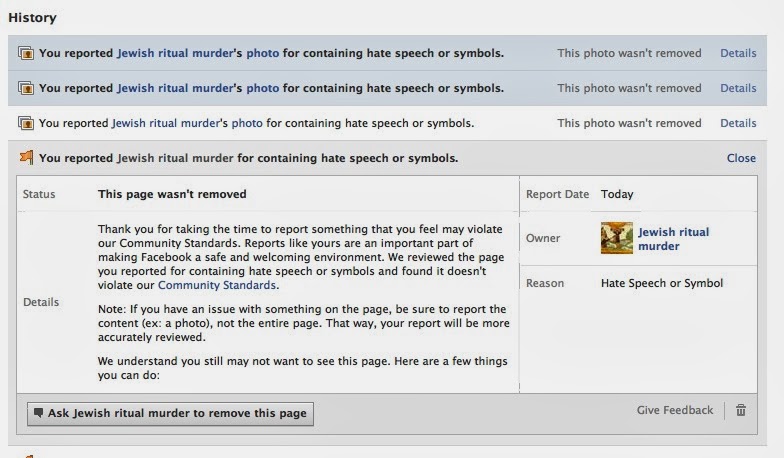
Task: Click the photo report icon in the first history row
Action: click(27, 53)
